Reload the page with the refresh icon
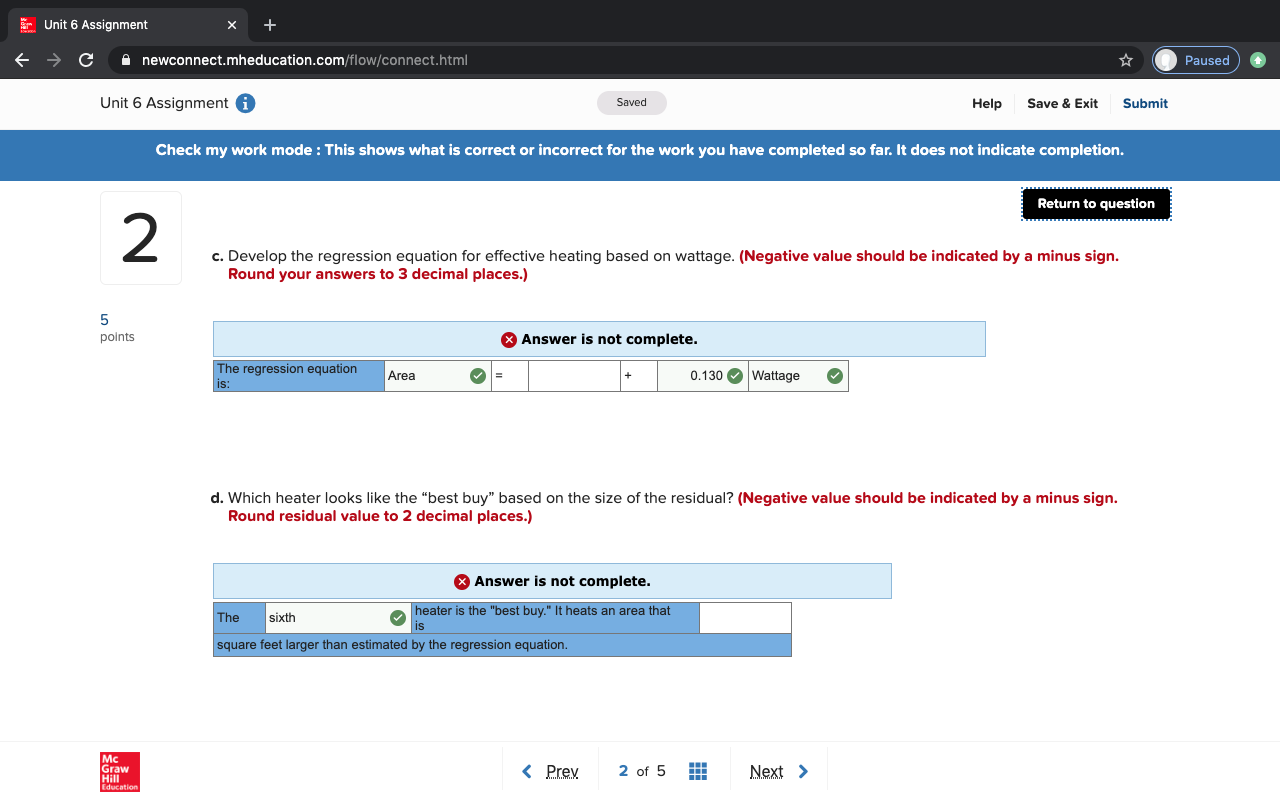The height and width of the screenshot is (800, 1280). click(86, 60)
